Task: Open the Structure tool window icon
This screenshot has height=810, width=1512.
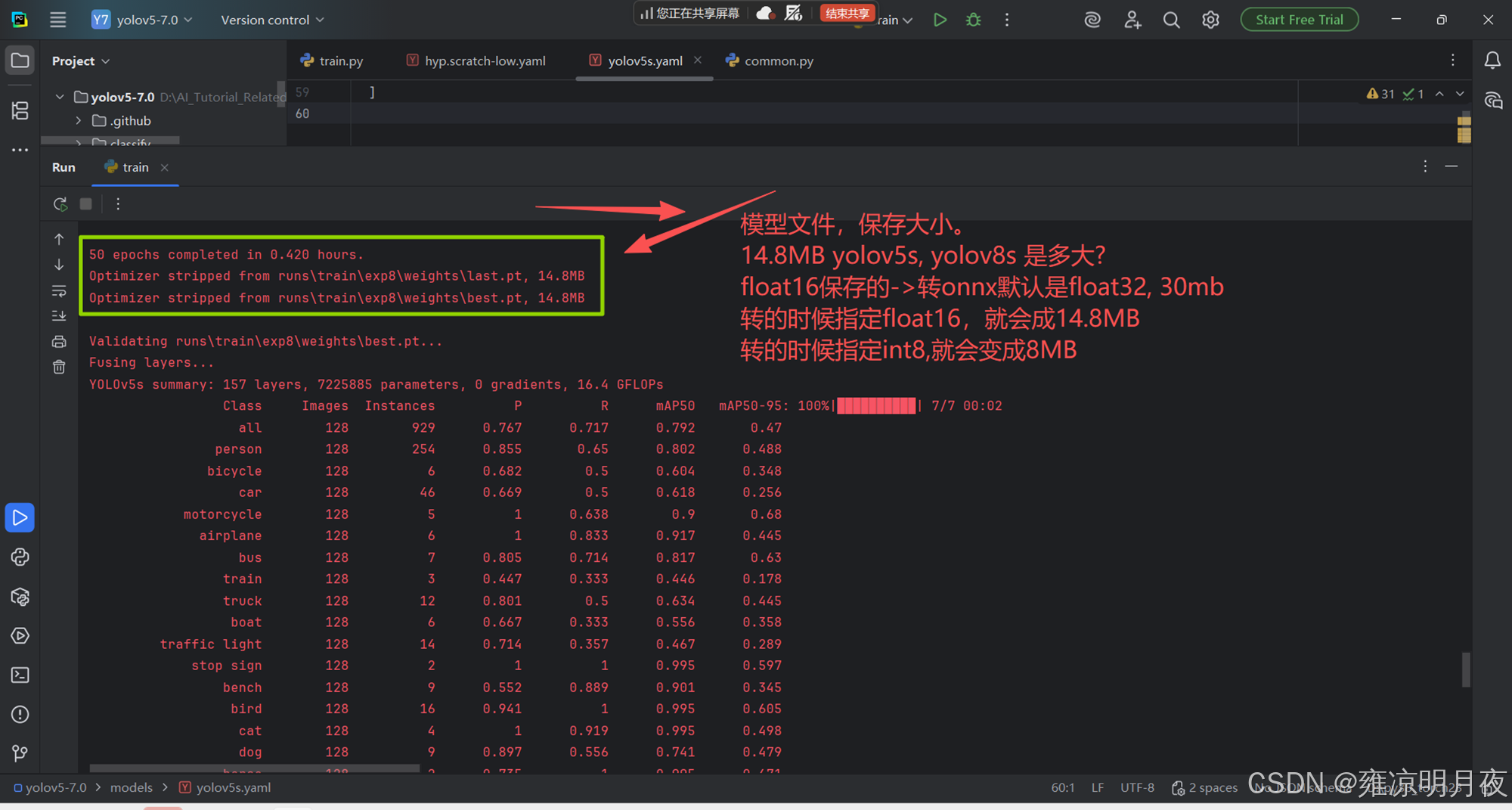Action: click(20, 110)
